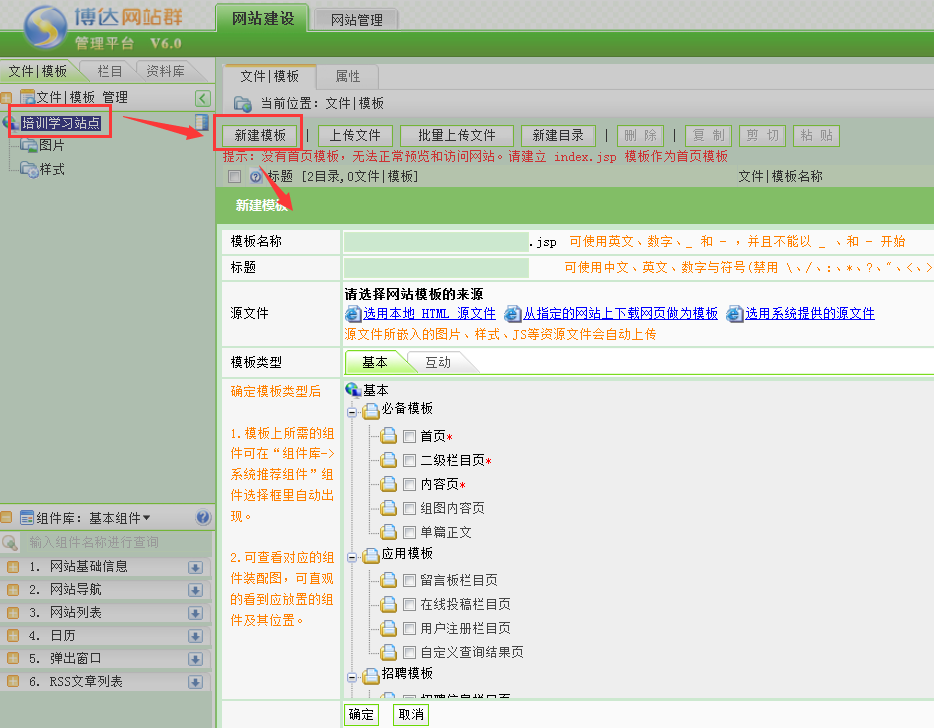Tick the 二级栏目页 checkbox

pyautogui.click(x=409, y=460)
